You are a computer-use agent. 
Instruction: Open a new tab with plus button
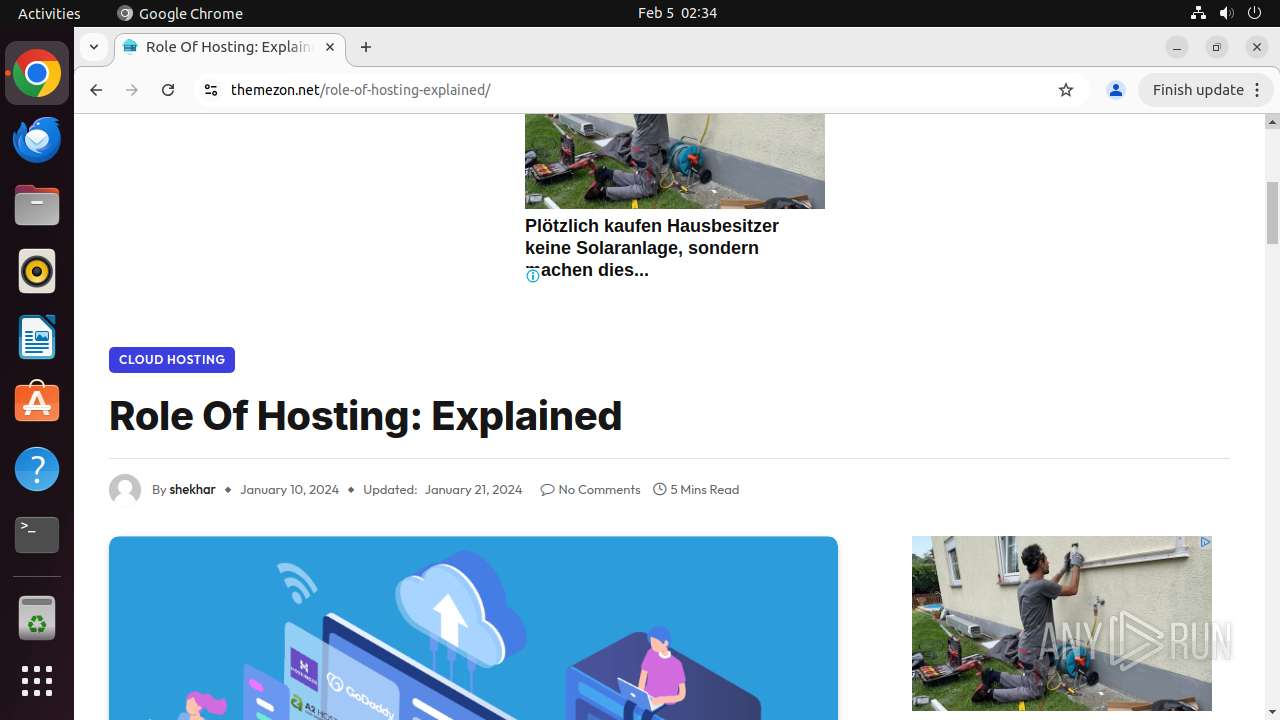pos(366,47)
